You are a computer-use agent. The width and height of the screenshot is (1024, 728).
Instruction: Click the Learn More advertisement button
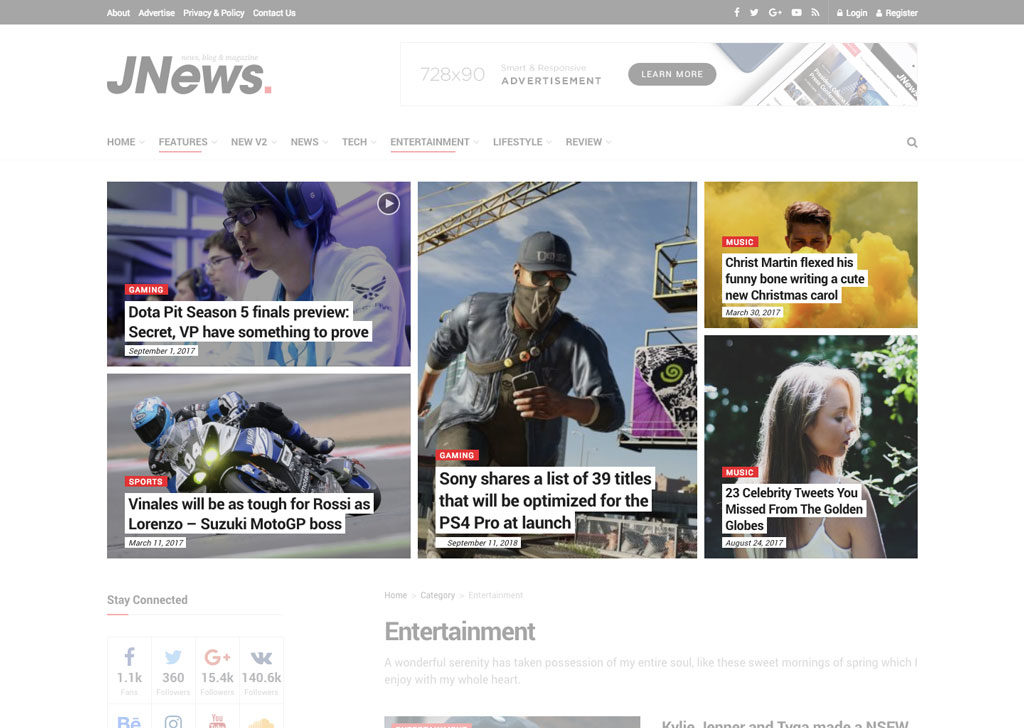coord(672,74)
